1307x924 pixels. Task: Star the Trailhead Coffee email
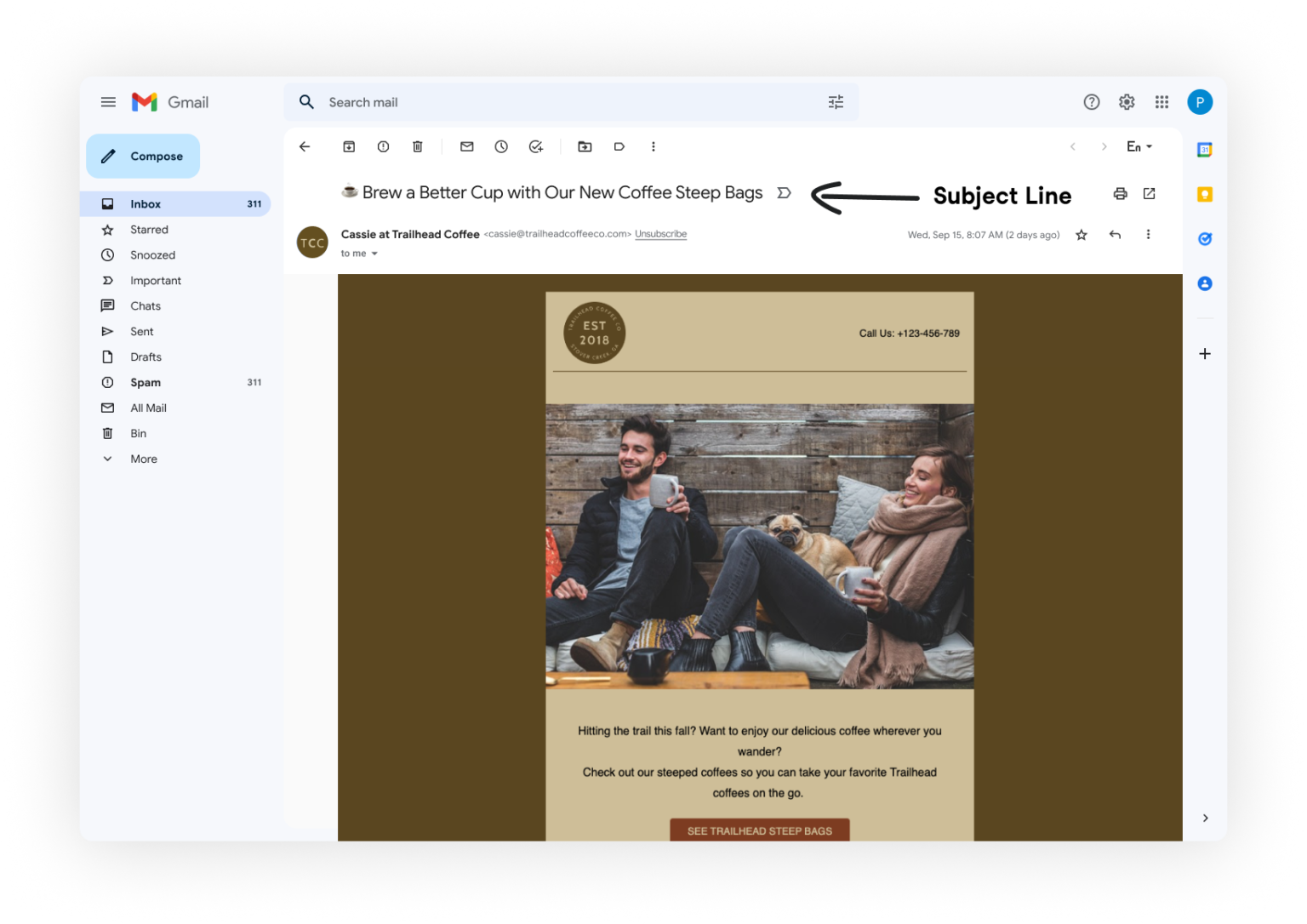1081,235
